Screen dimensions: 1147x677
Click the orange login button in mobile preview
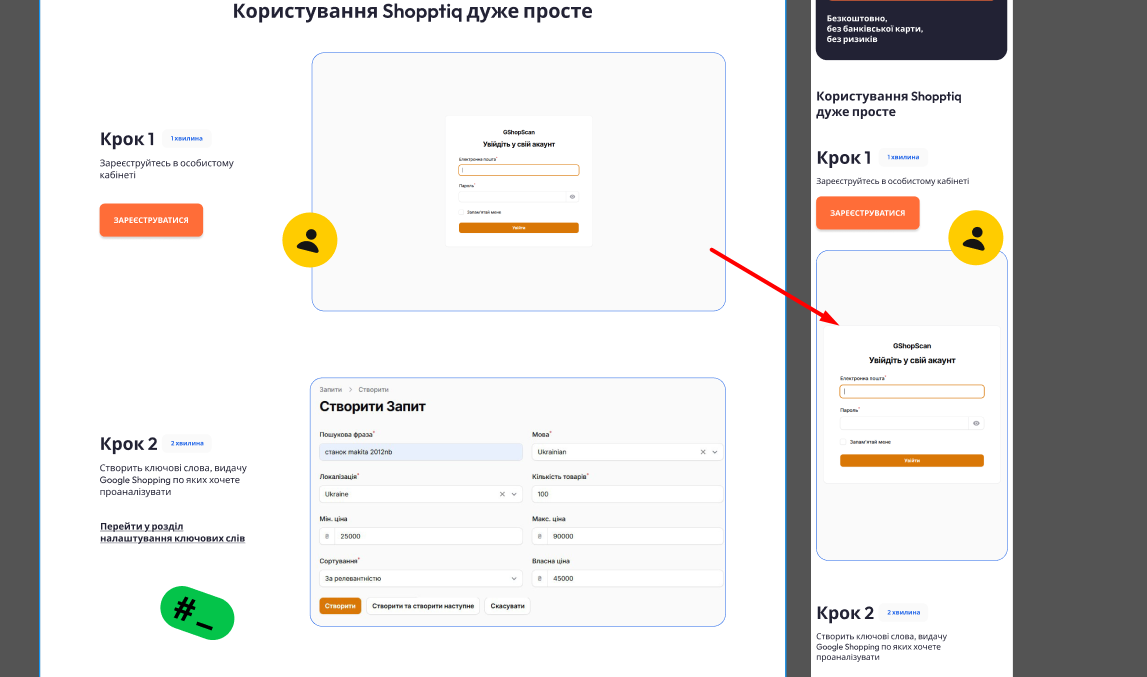(911, 460)
